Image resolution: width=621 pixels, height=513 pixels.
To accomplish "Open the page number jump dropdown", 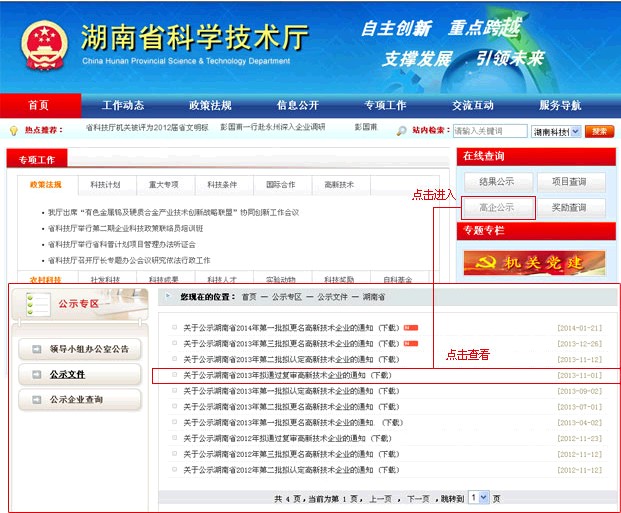I will pyautogui.click(x=478, y=497).
